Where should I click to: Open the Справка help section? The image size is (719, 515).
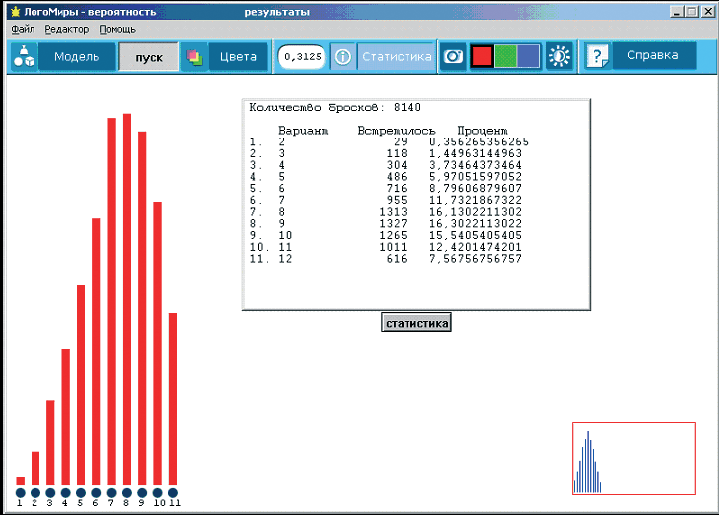tap(653, 56)
